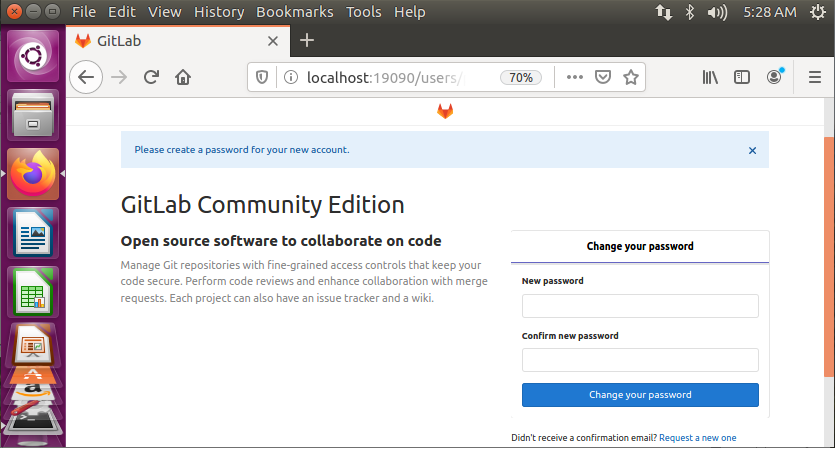
Task: Select the GitLab browser tab
Action: coord(178,41)
